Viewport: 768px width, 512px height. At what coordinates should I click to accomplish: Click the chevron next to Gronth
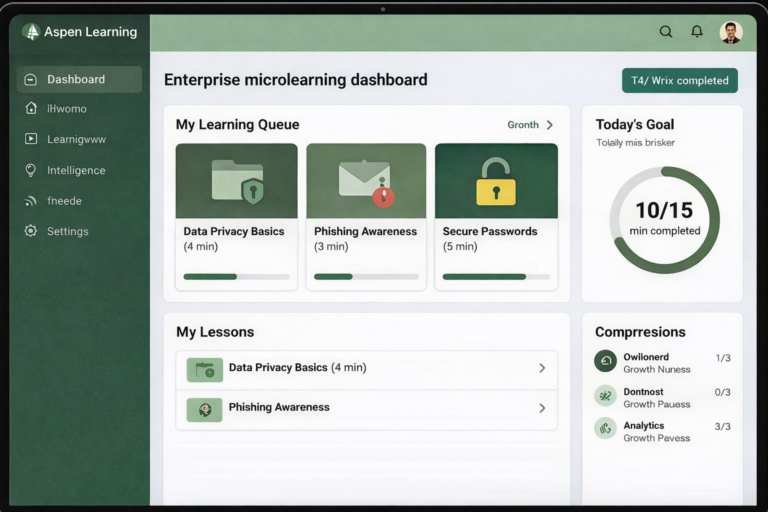click(550, 125)
